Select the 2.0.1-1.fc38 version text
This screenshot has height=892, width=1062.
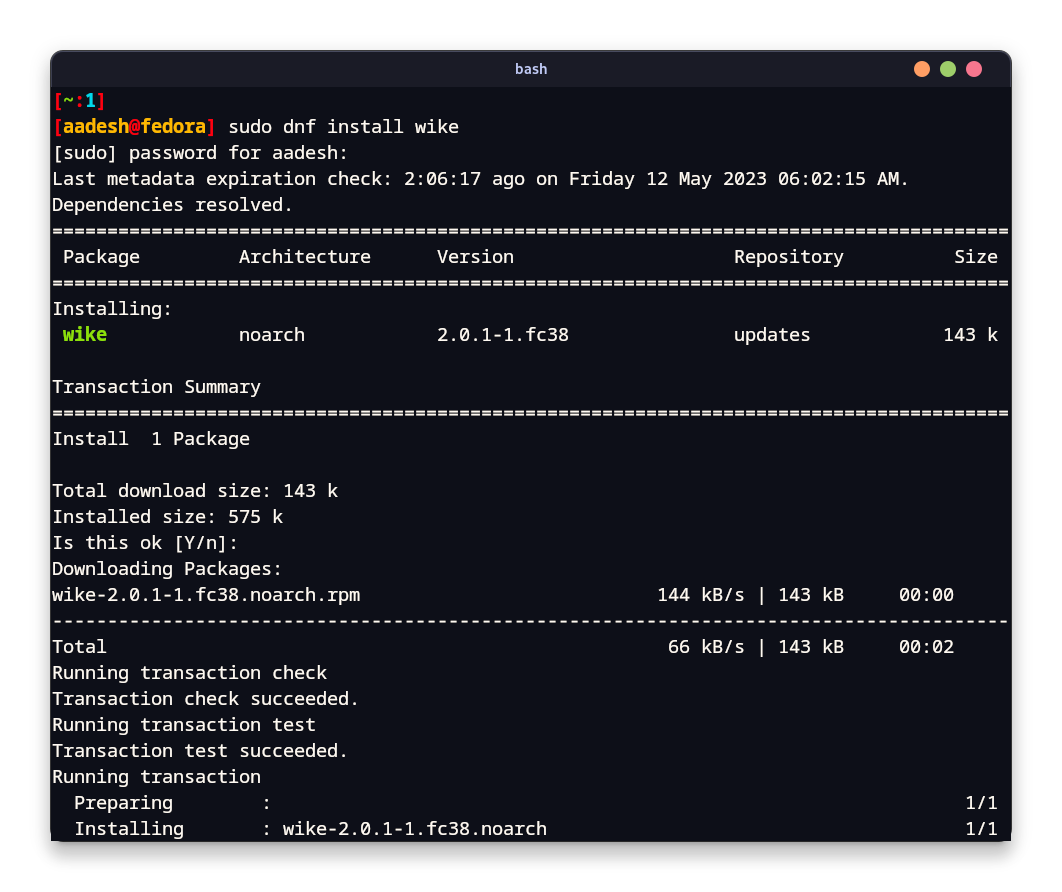pos(502,334)
